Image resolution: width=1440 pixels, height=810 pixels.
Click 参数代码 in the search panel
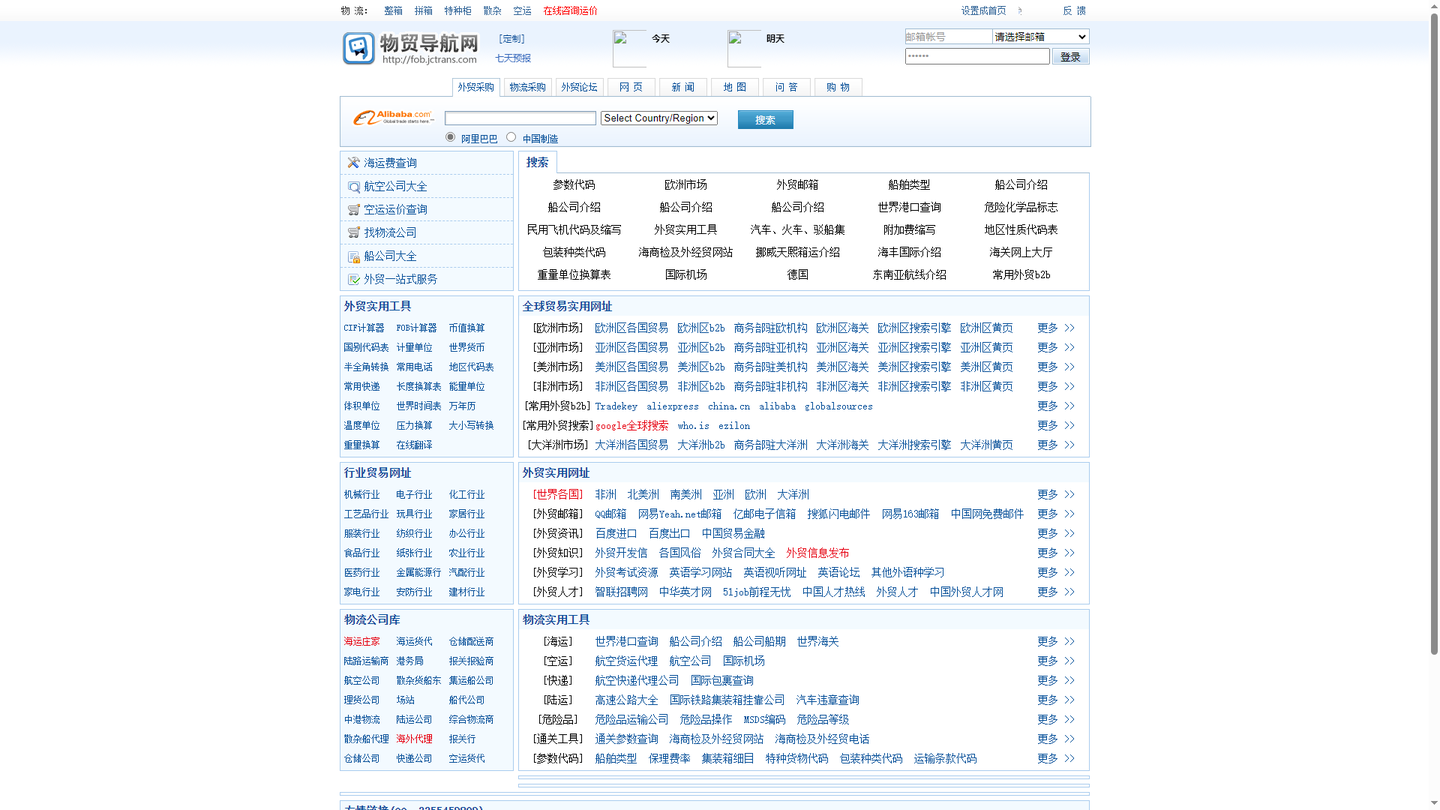574,185
